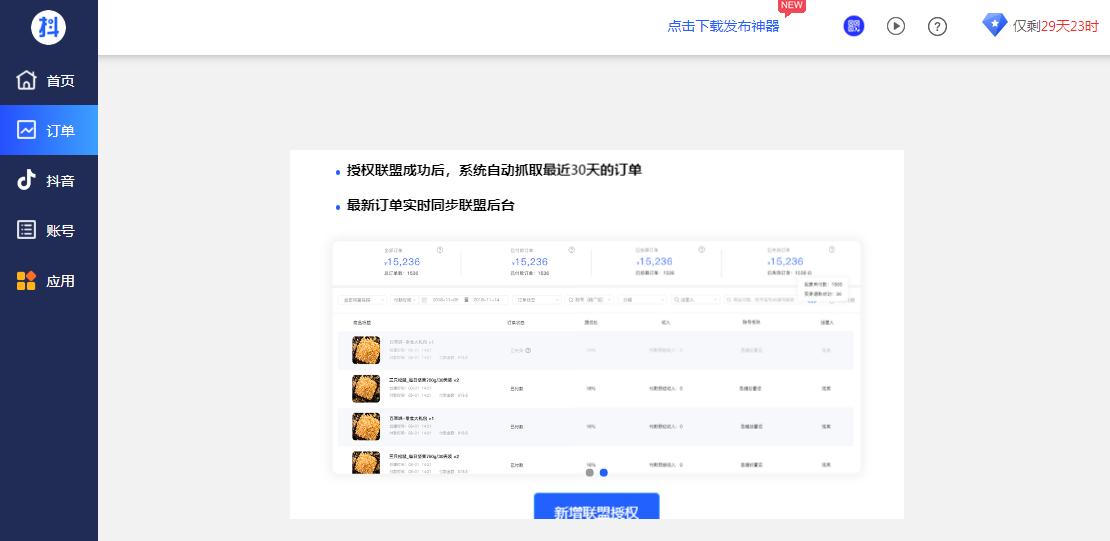
Task: Click the 仅剩29天23时 remaining time text
Action: (x=1055, y=26)
